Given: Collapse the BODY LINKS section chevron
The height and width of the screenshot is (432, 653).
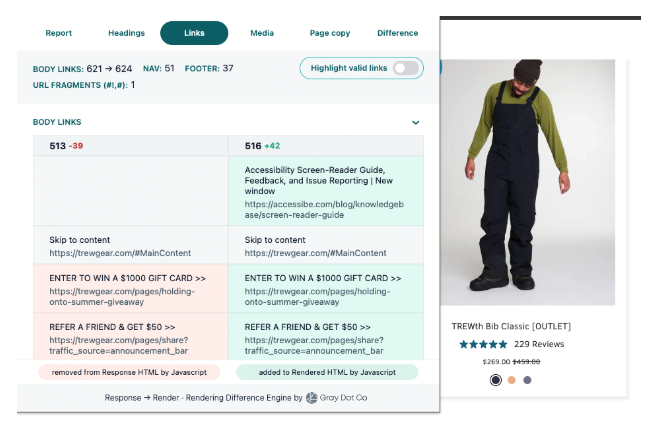Looking at the screenshot, I should pos(416,123).
